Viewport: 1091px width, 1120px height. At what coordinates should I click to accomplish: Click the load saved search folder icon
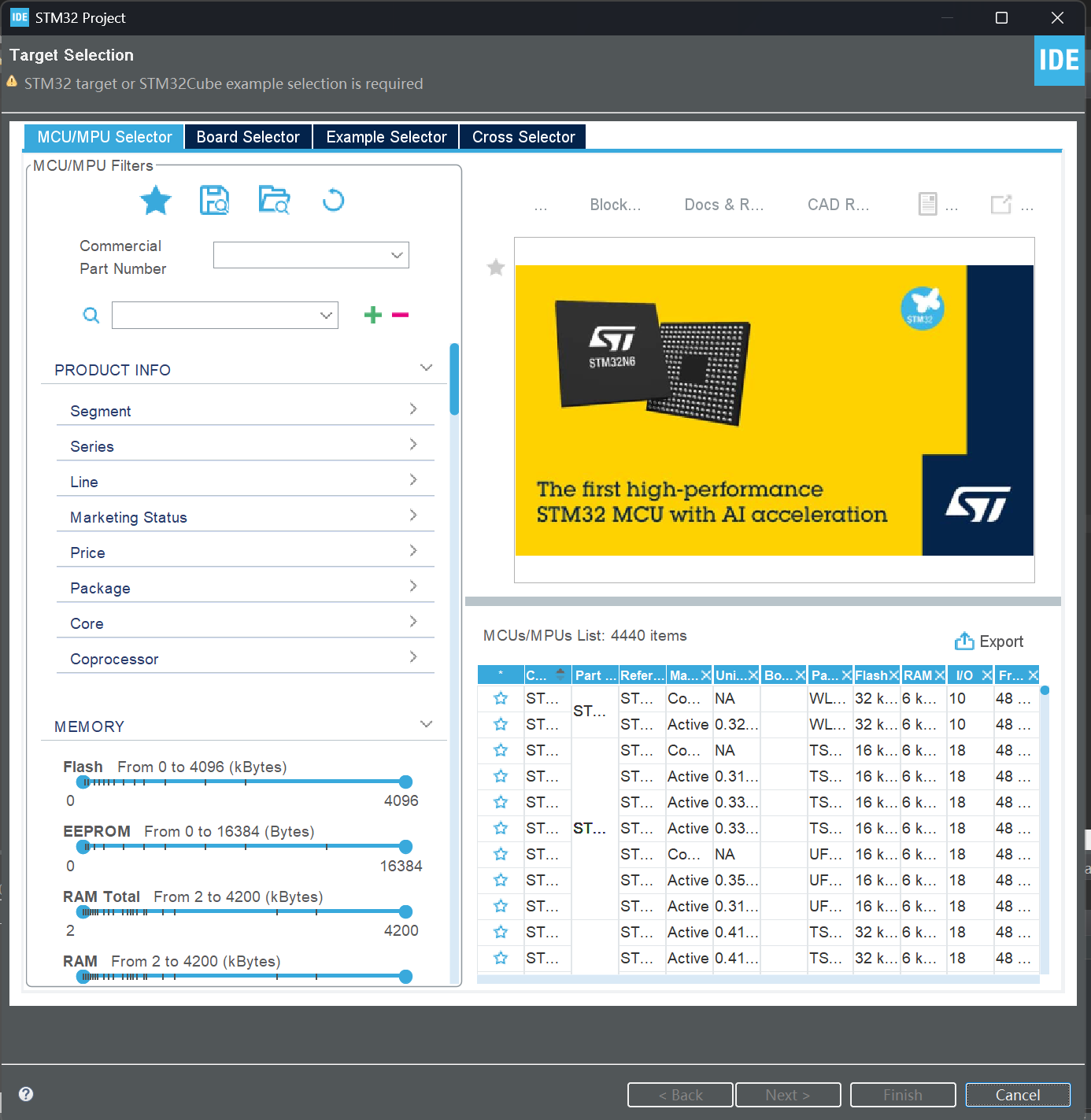pyautogui.click(x=274, y=201)
